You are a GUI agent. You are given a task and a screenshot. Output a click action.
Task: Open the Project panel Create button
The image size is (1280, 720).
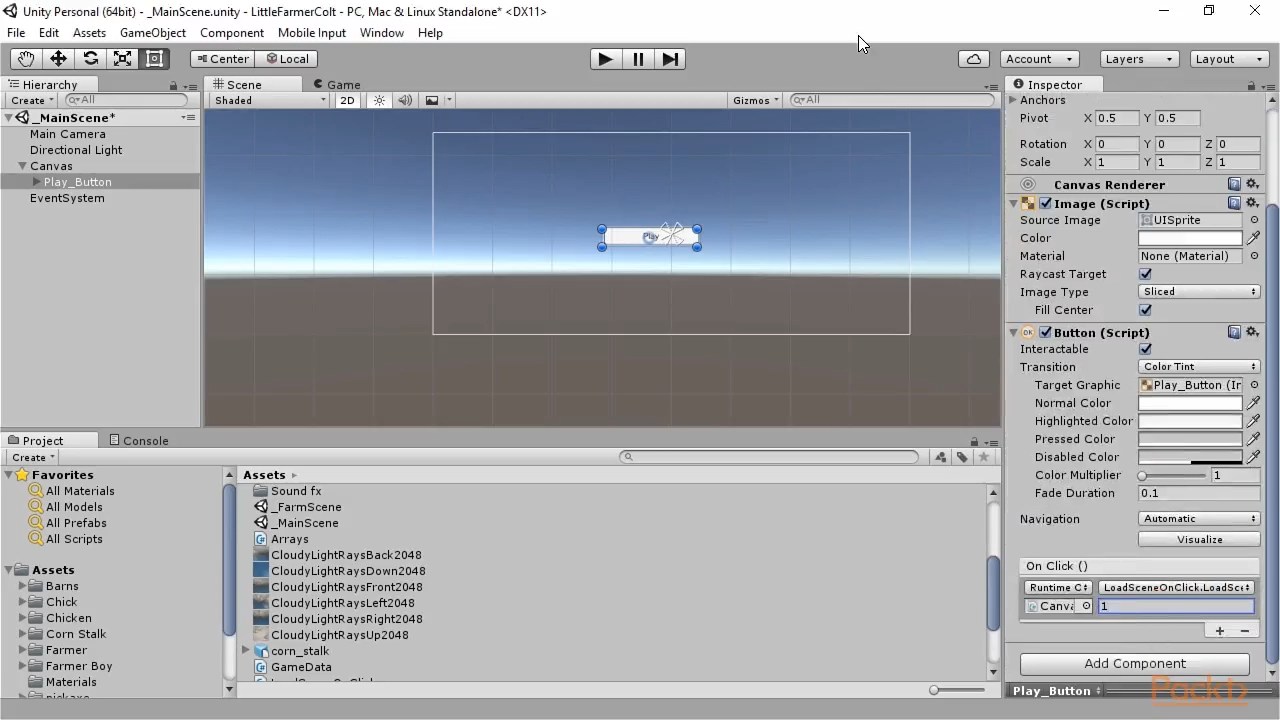point(31,457)
